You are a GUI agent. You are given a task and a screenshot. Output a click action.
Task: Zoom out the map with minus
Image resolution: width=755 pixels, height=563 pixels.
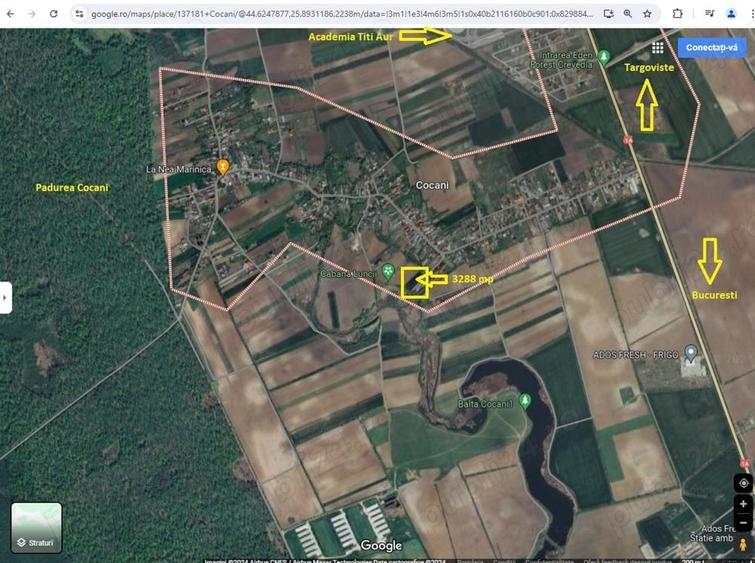(743, 523)
